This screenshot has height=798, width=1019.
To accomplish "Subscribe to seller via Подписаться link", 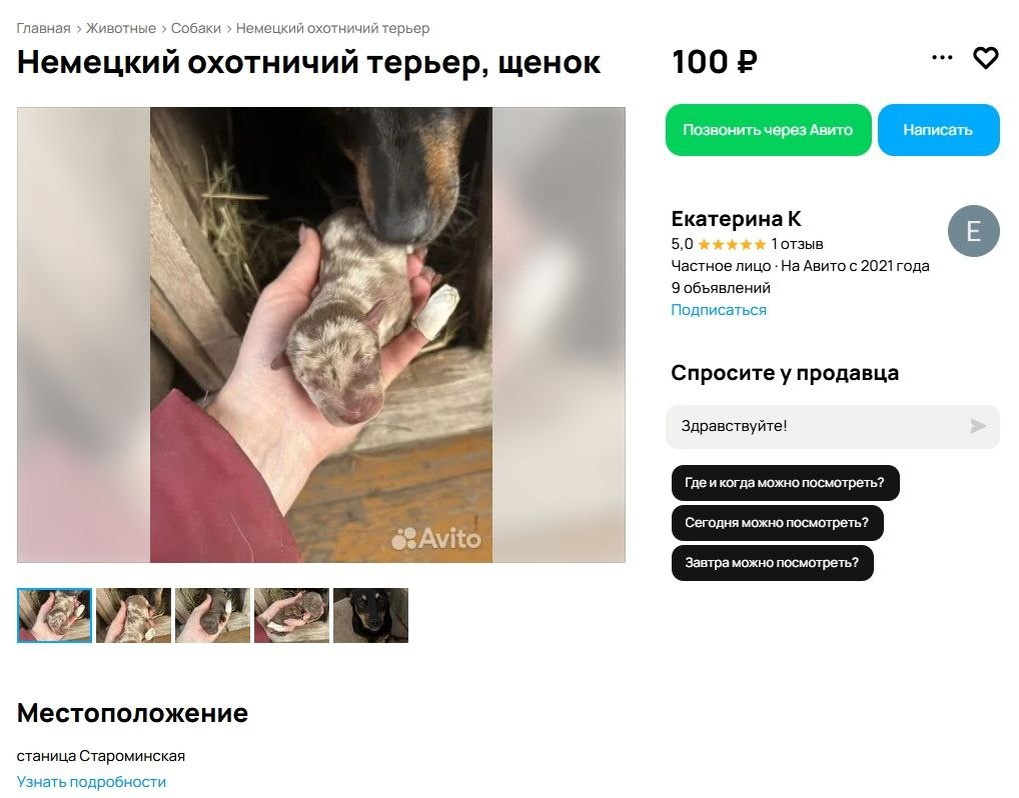I will pos(718,310).
